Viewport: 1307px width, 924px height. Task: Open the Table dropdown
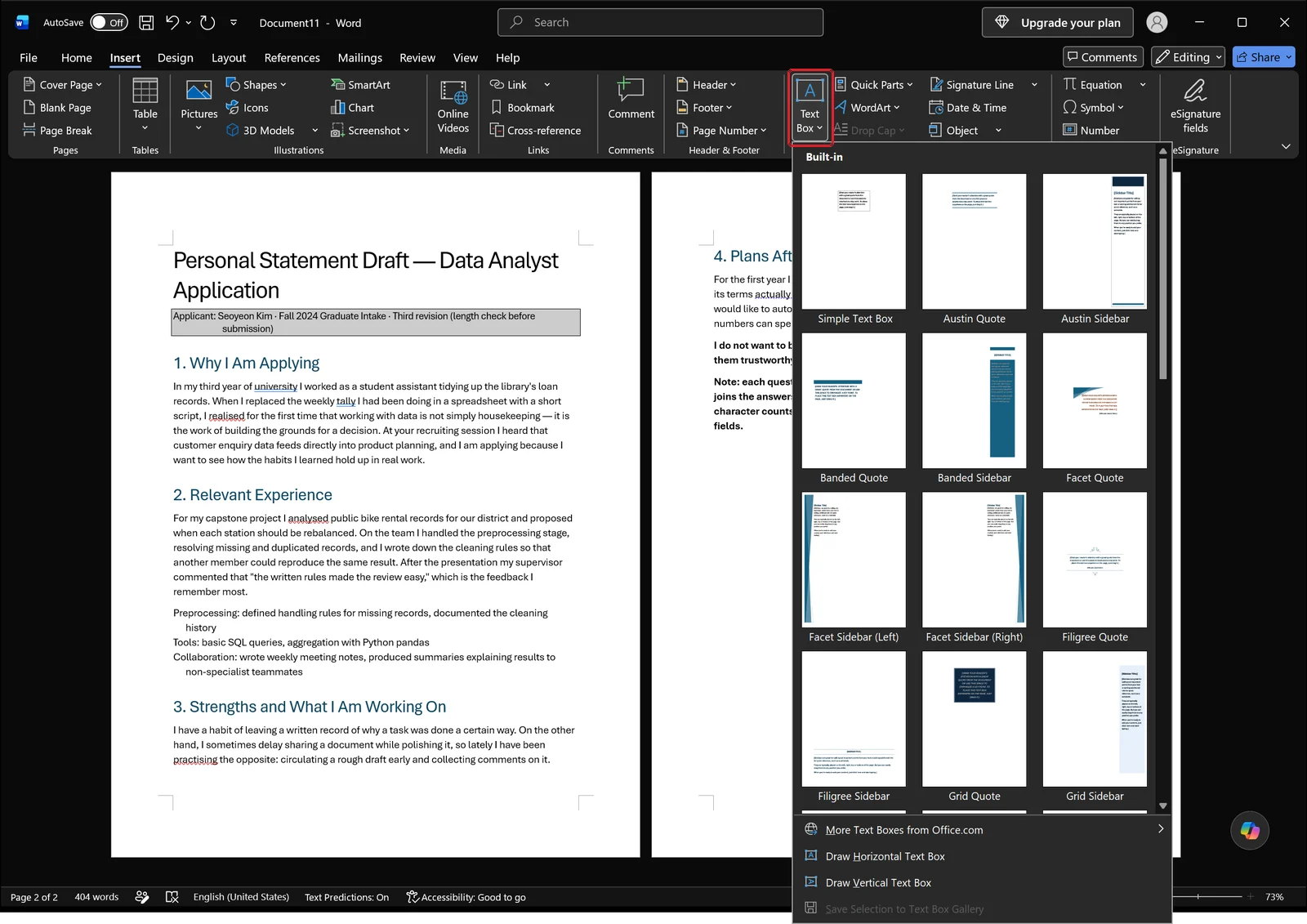pyautogui.click(x=145, y=128)
